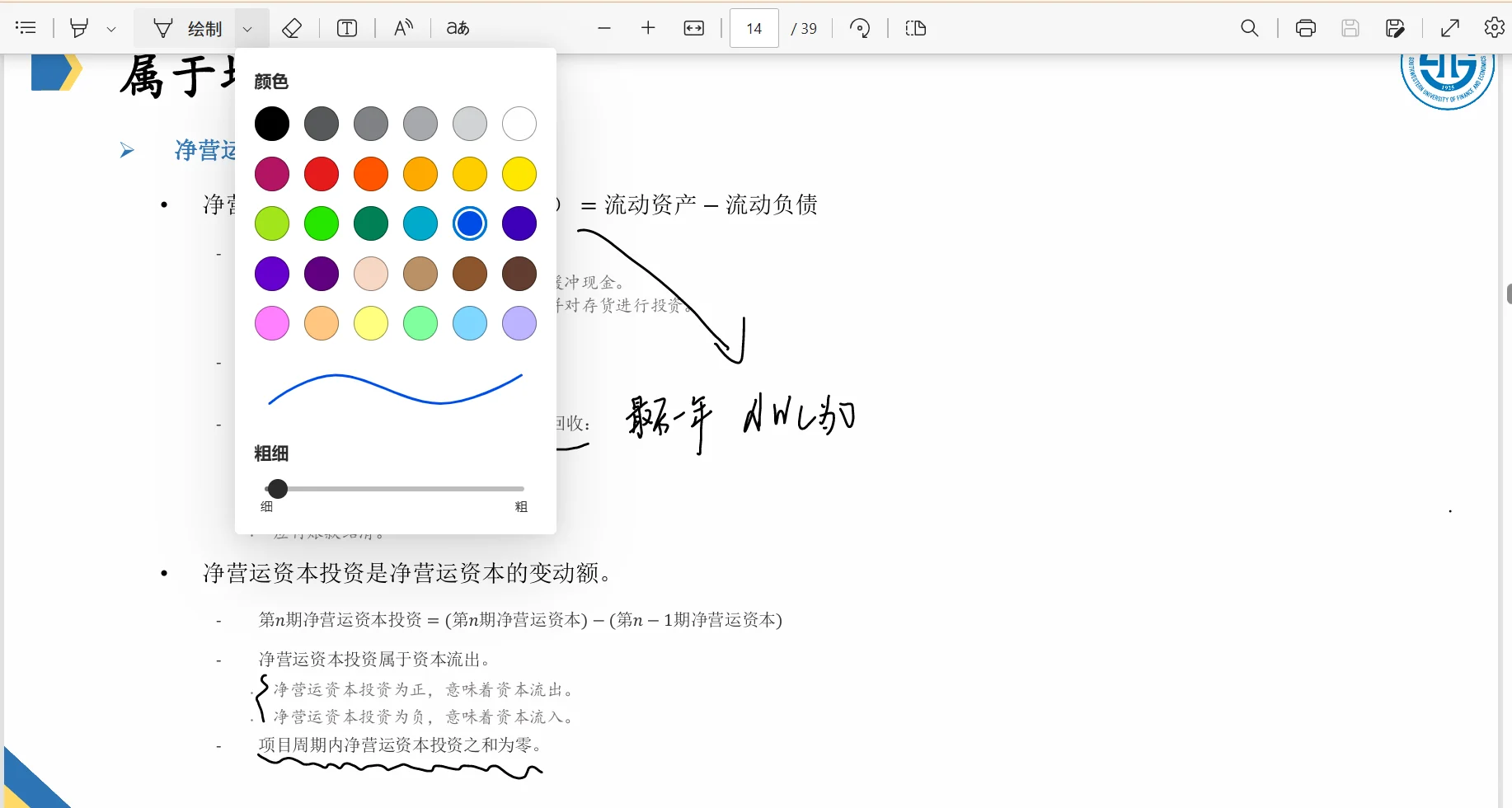Insert a text annotation with the T tool
This screenshot has height=808, width=1512.
coord(346,27)
